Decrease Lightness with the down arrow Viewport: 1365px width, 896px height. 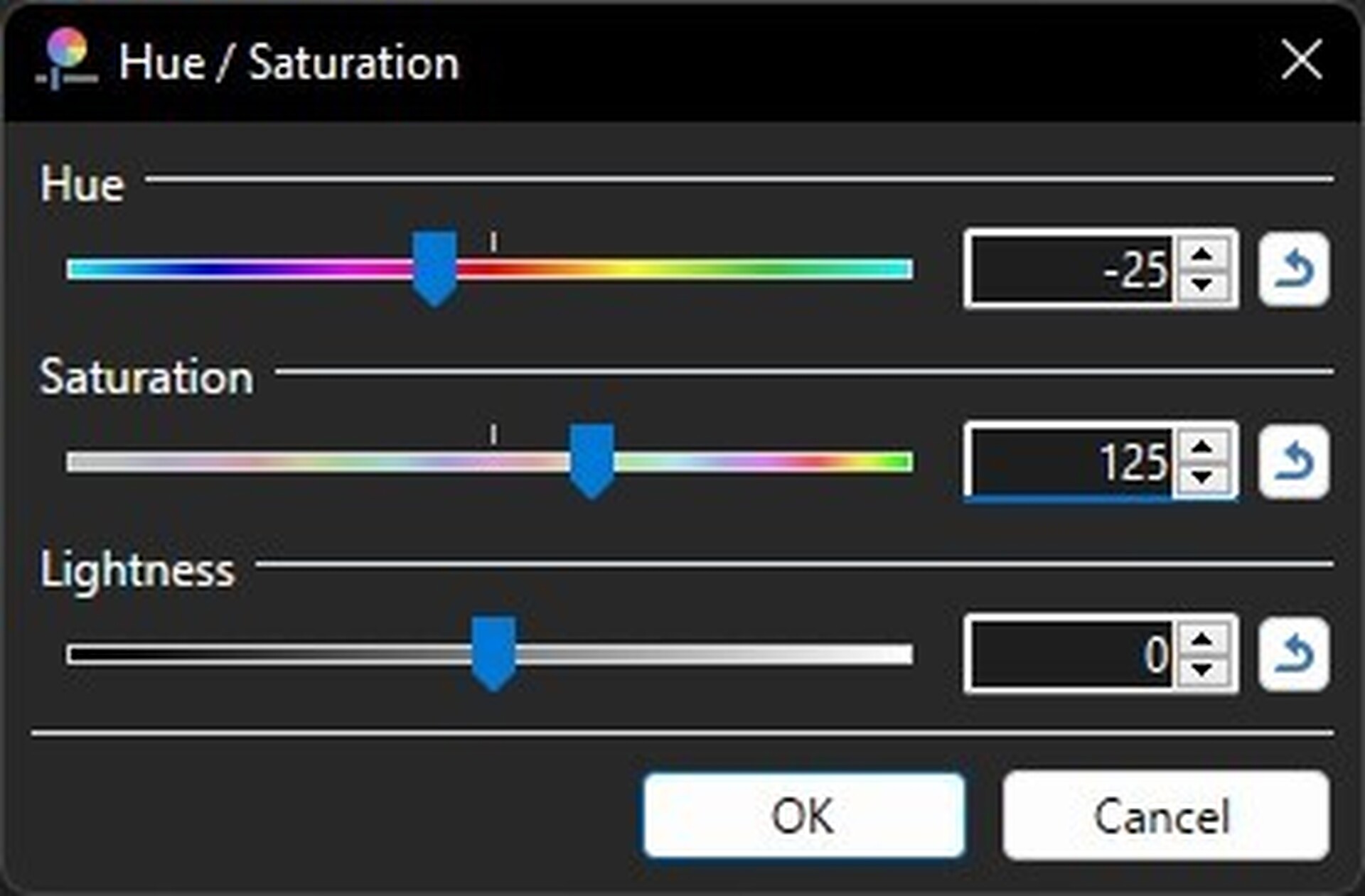pos(1202,670)
